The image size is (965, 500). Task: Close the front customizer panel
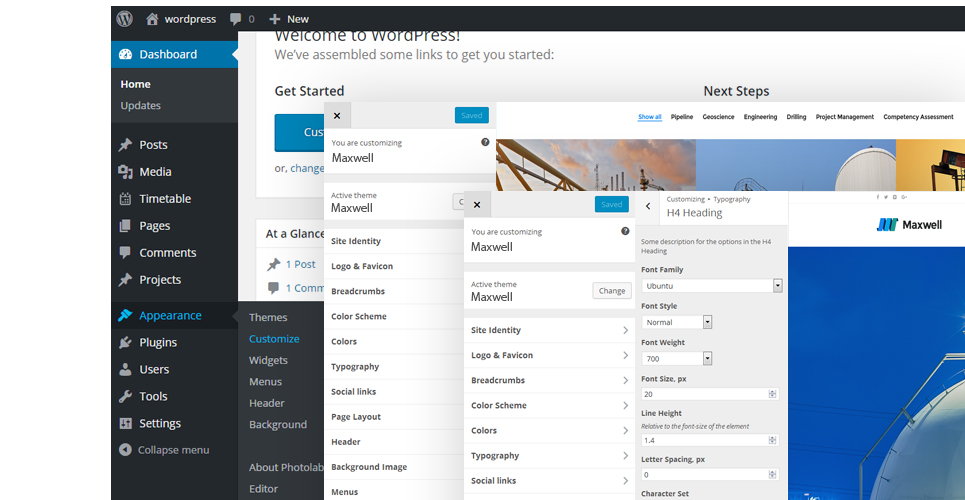coord(477,204)
